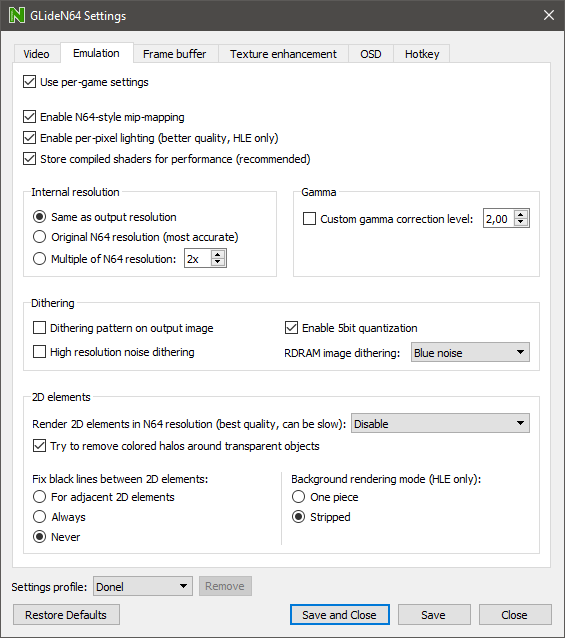
Task: Open RDRAM image dithering Blue noise dropdown
Action: tap(470, 352)
